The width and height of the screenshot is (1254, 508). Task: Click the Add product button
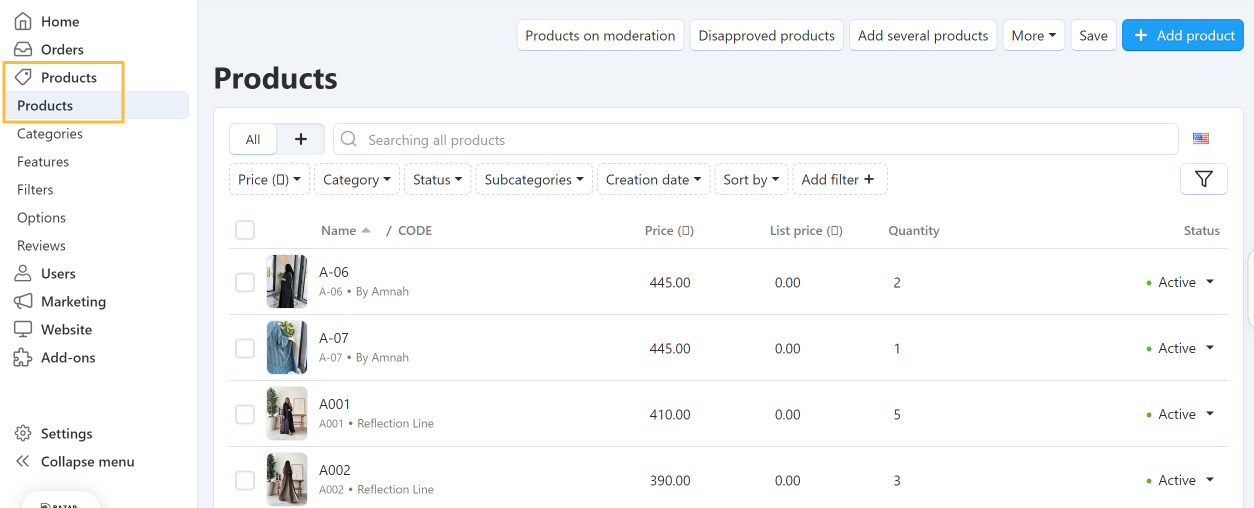point(1183,35)
